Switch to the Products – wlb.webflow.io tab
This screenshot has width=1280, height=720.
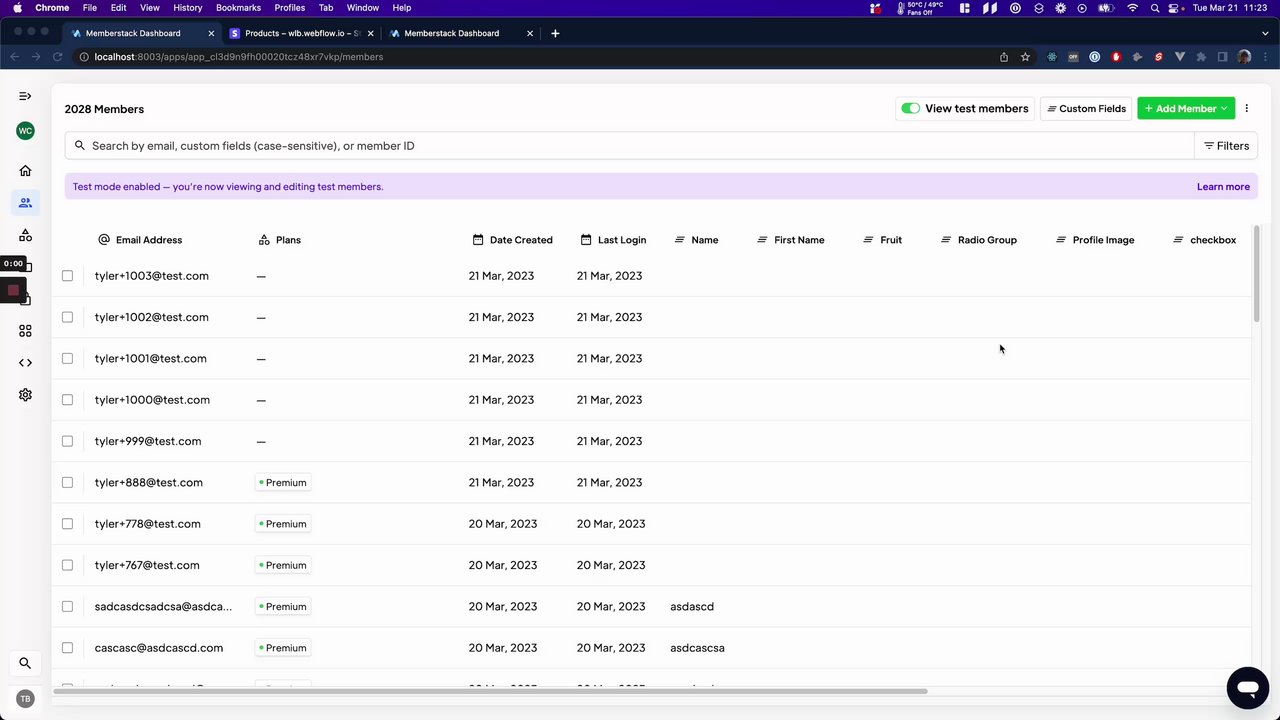point(302,33)
